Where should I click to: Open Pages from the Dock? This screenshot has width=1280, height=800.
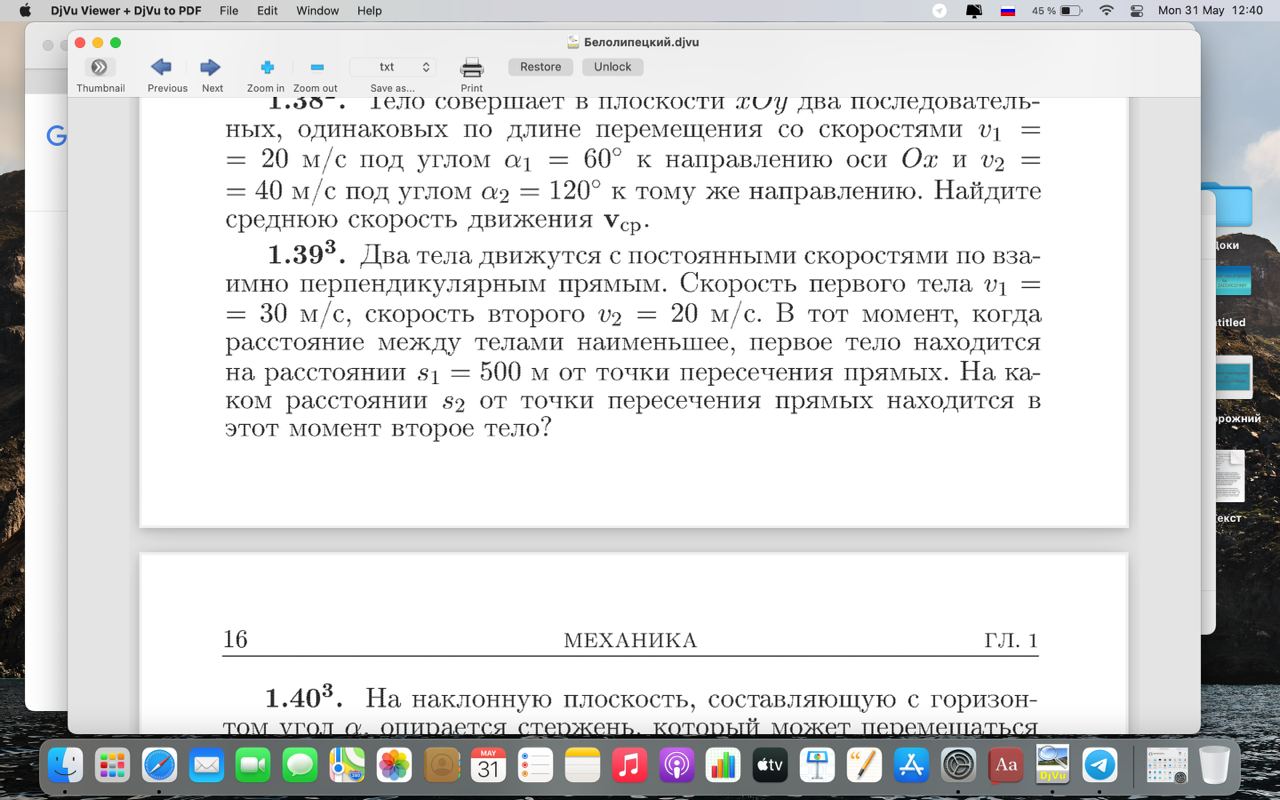click(x=864, y=765)
